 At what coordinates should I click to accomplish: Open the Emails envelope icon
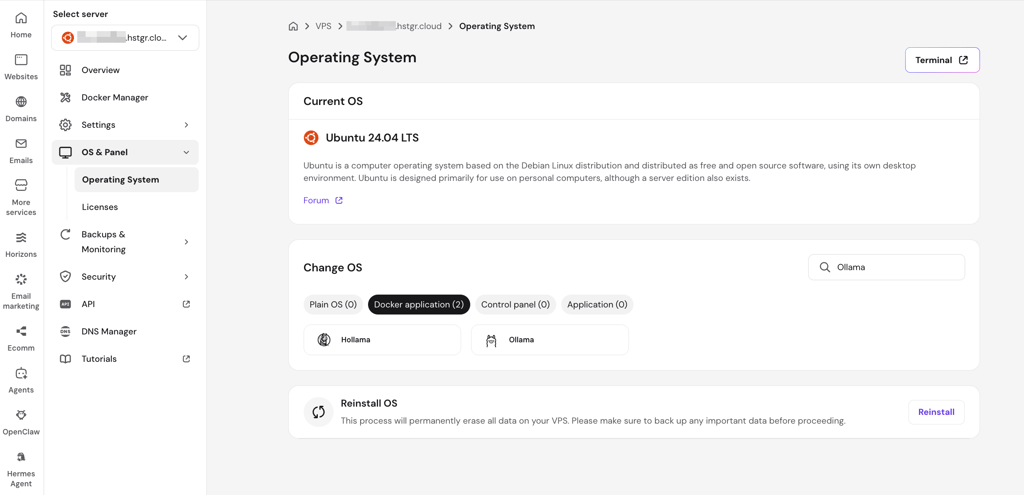21,144
